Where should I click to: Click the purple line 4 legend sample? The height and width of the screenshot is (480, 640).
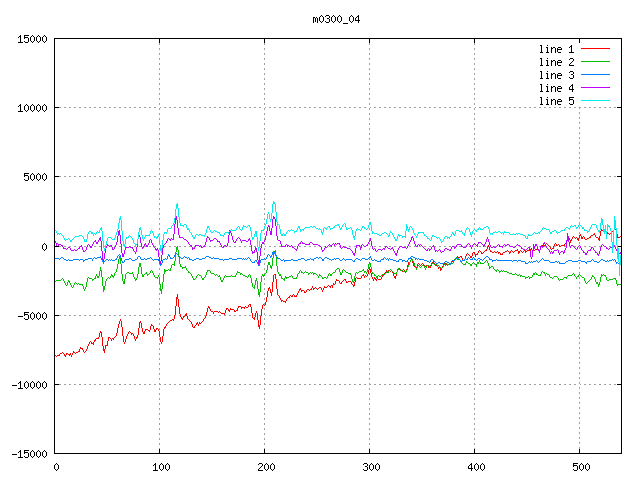(595, 88)
